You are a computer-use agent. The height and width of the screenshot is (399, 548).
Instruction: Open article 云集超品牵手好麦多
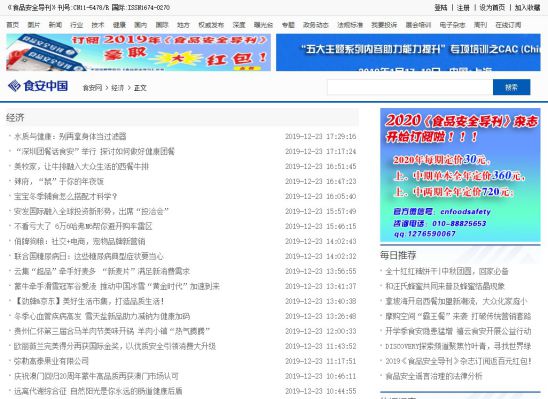coord(102,271)
